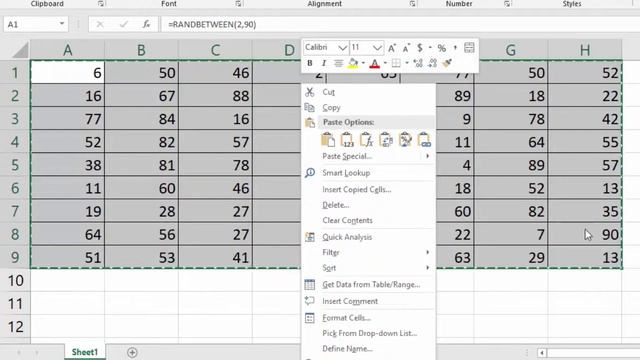
Task: Choose Insert Copied Cells...
Action: point(357,189)
